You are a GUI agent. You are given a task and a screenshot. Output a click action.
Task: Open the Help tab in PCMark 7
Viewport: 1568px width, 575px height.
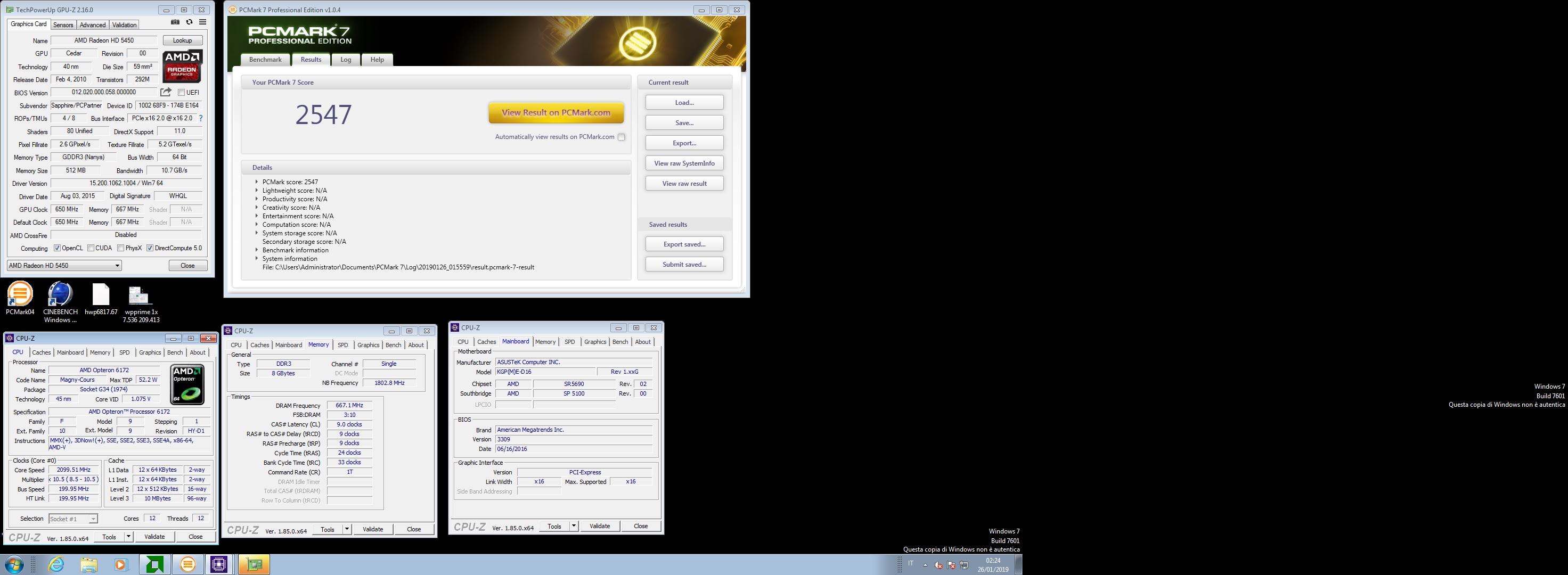pyautogui.click(x=378, y=60)
